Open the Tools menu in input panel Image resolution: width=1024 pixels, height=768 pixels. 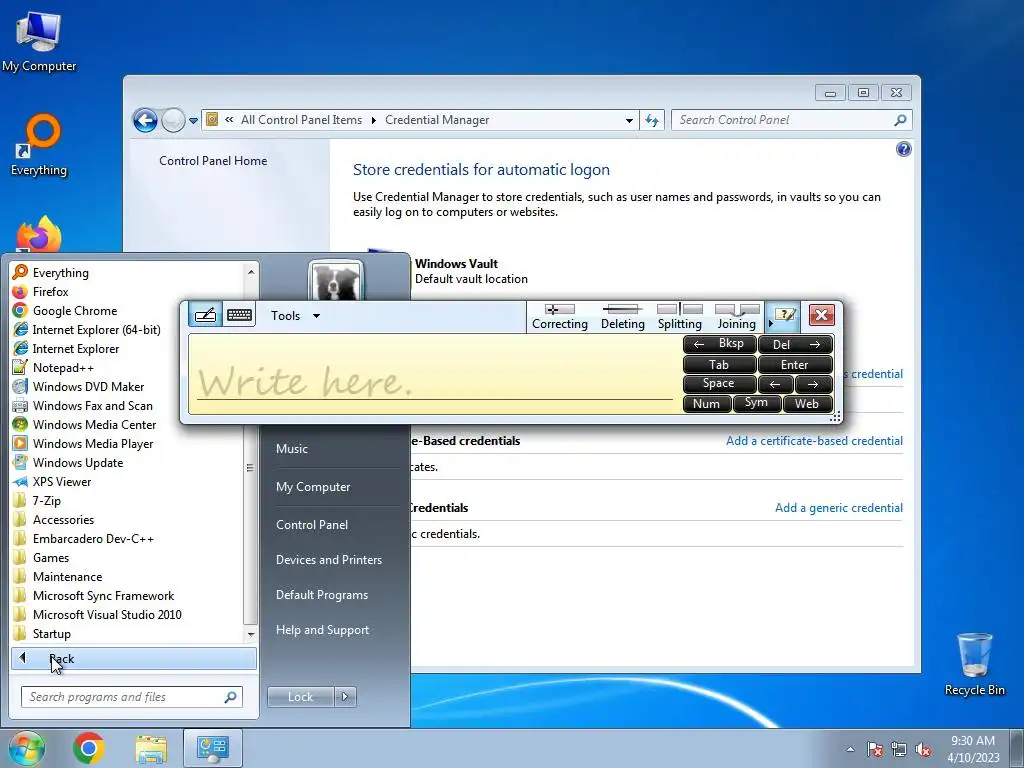click(295, 316)
